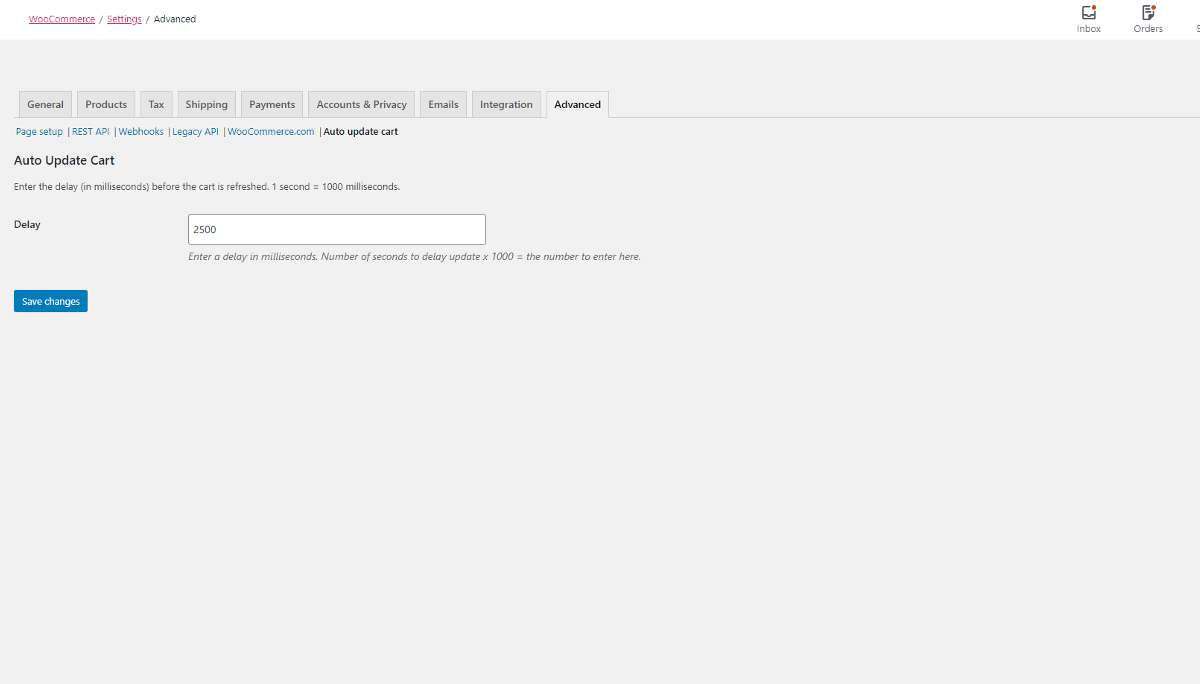View the Orders activity icon
The height and width of the screenshot is (684, 1200).
pyautogui.click(x=1147, y=18)
